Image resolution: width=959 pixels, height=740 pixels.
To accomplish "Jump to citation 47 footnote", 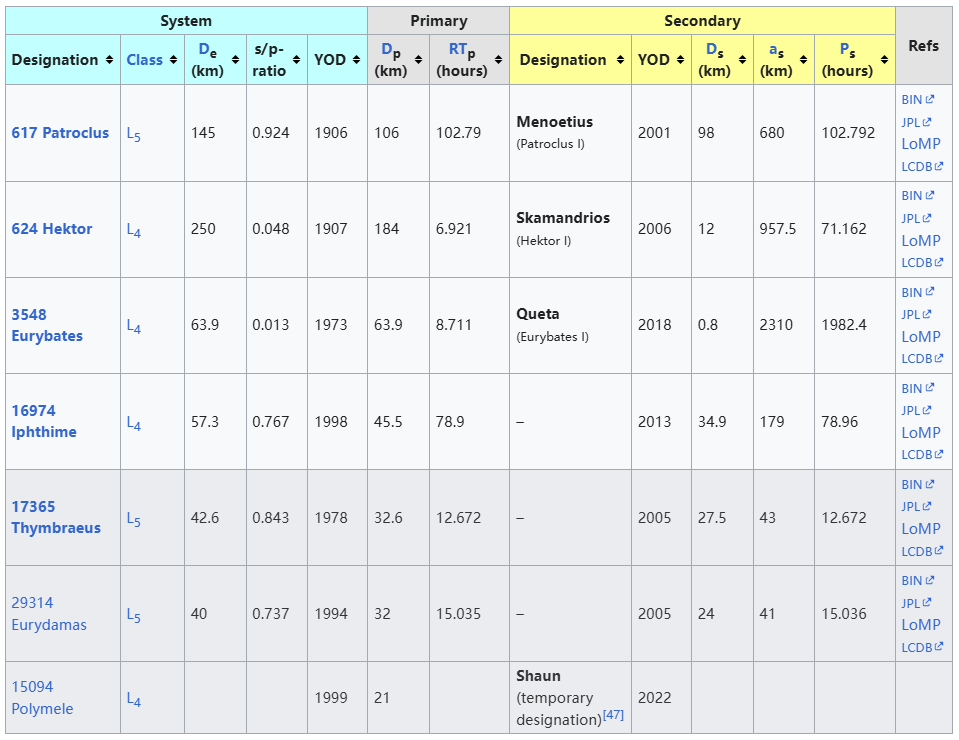I will (612, 715).
